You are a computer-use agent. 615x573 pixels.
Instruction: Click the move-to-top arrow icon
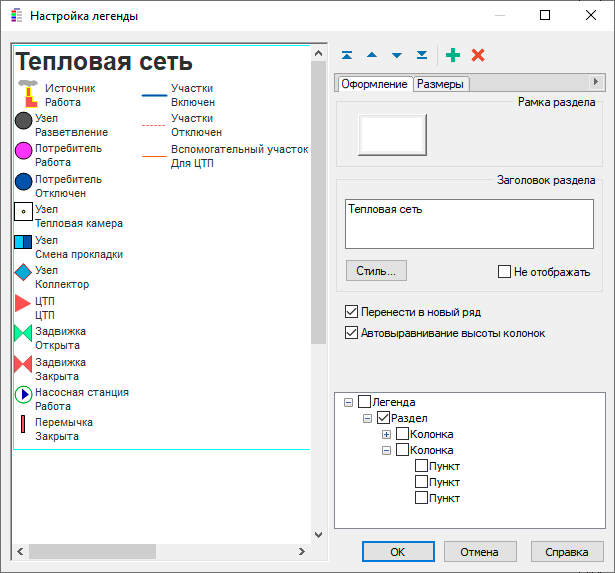click(x=347, y=55)
